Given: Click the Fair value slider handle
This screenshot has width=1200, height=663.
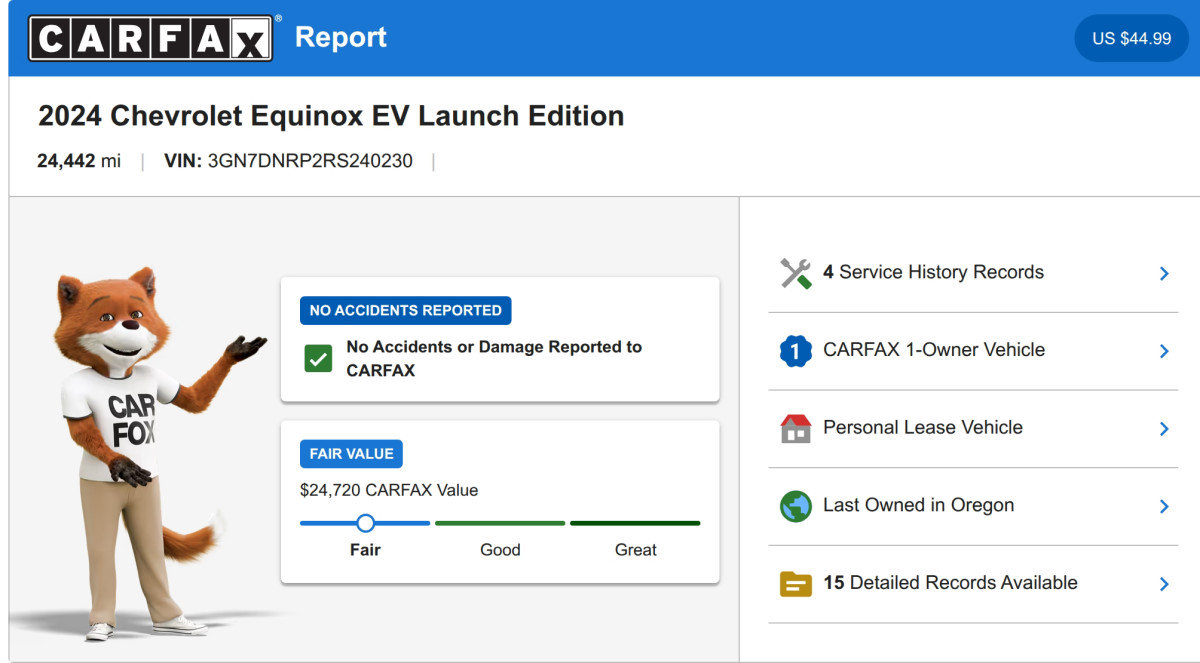Looking at the screenshot, I should click(365, 523).
